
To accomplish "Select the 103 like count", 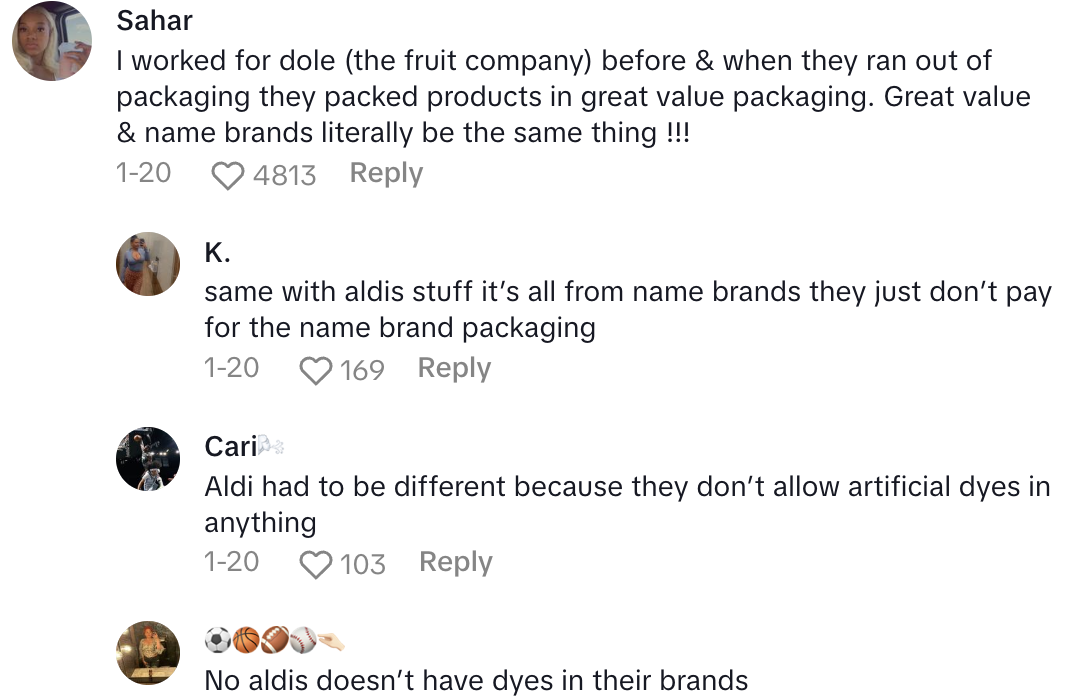I will 362,564.
